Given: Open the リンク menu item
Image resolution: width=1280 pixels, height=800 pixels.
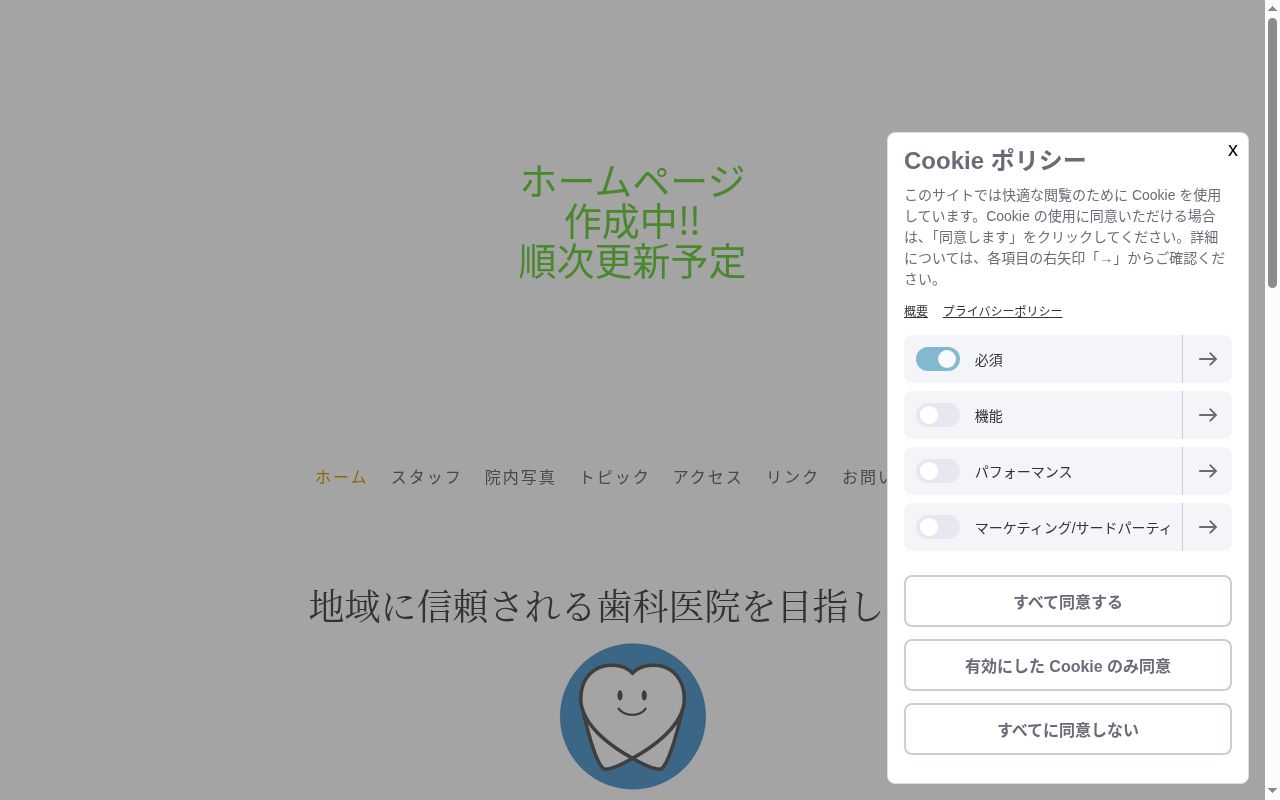Looking at the screenshot, I should coord(792,477).
